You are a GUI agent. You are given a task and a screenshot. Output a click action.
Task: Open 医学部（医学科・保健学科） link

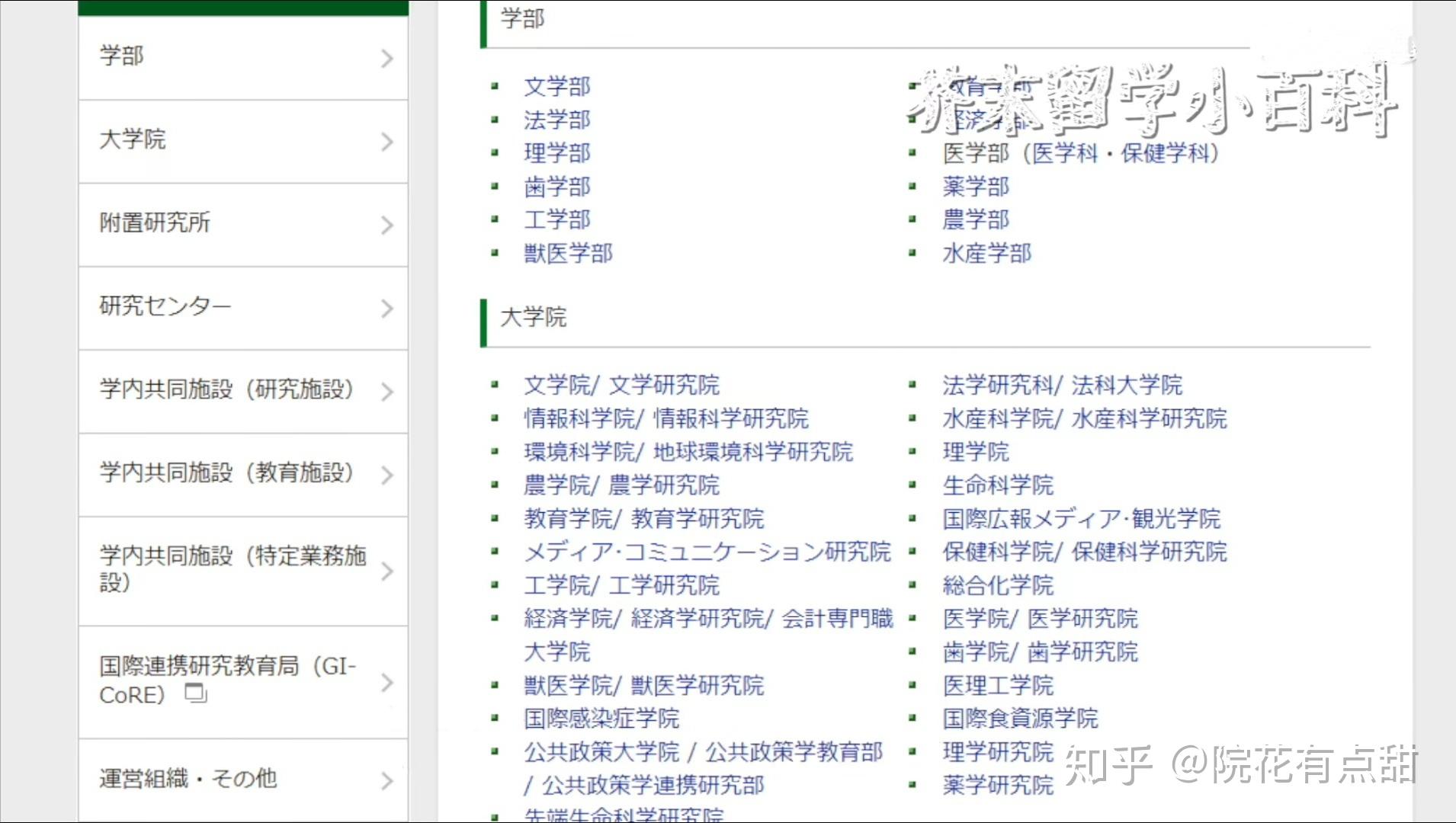tap(1081, 153)
